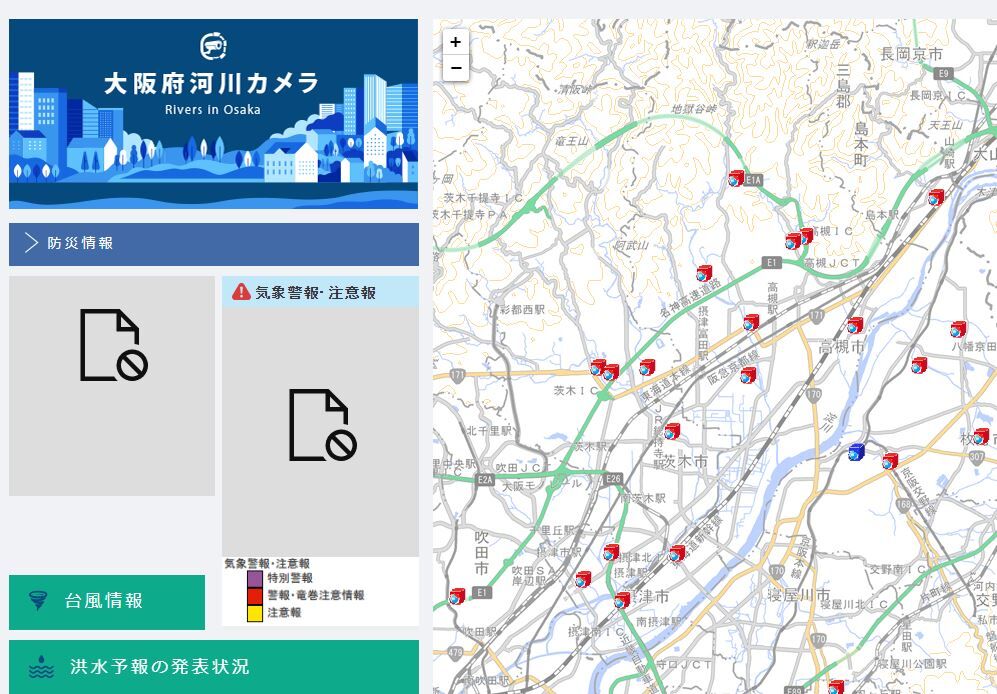The image size is (997, 694).
Task: Click broken image placeholder under 防災情報
Action: point(112,385)
